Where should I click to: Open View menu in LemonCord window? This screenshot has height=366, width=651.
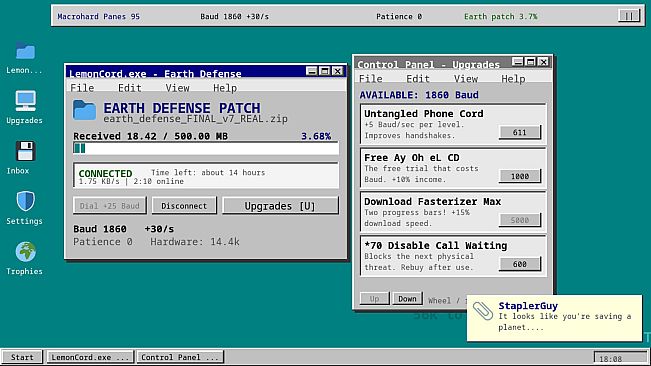click(177, 88)
